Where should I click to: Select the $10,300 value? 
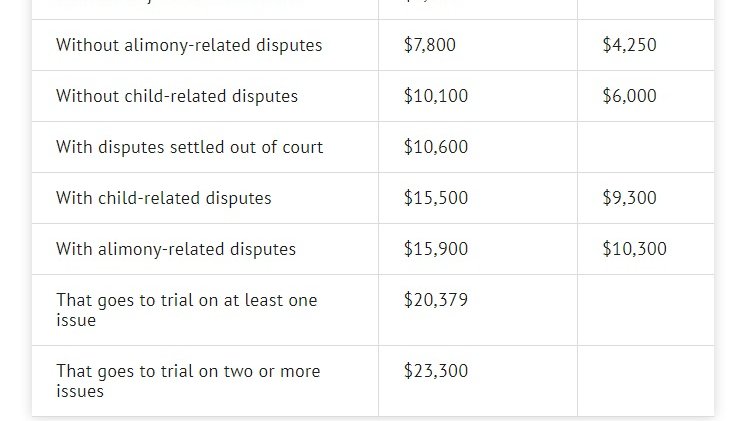click(634, 249)
